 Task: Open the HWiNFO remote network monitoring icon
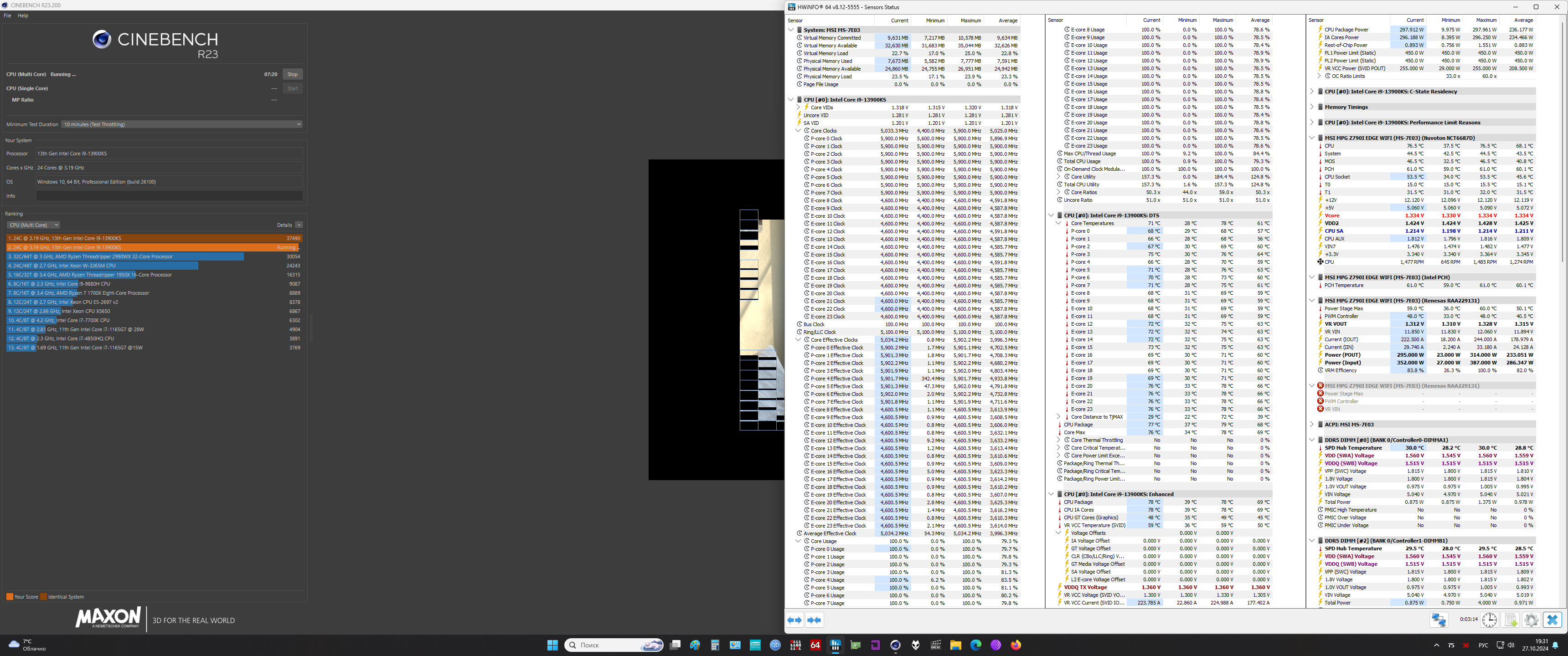tap(1439, 620)
